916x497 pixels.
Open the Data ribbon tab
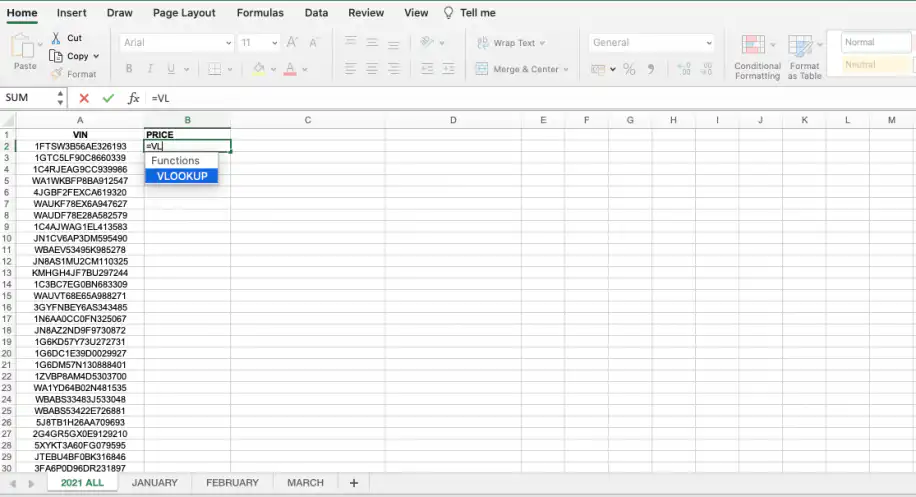click(316, 13)
